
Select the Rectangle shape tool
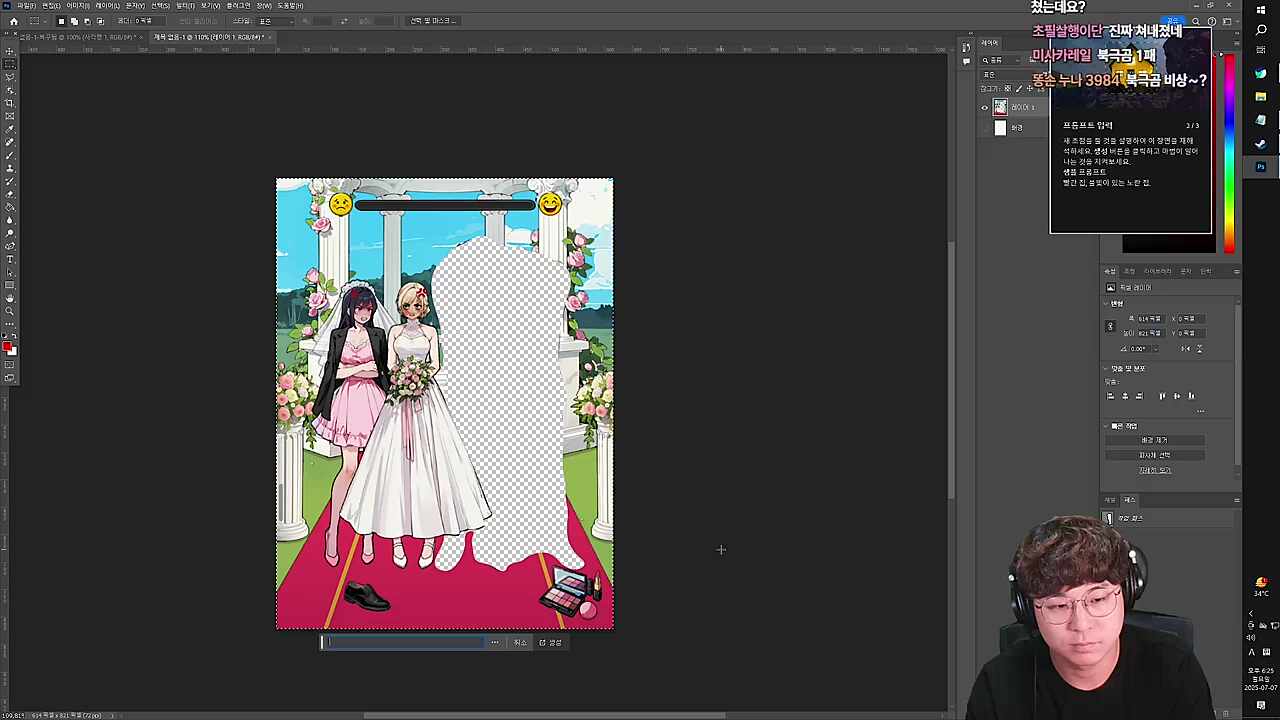10,284
